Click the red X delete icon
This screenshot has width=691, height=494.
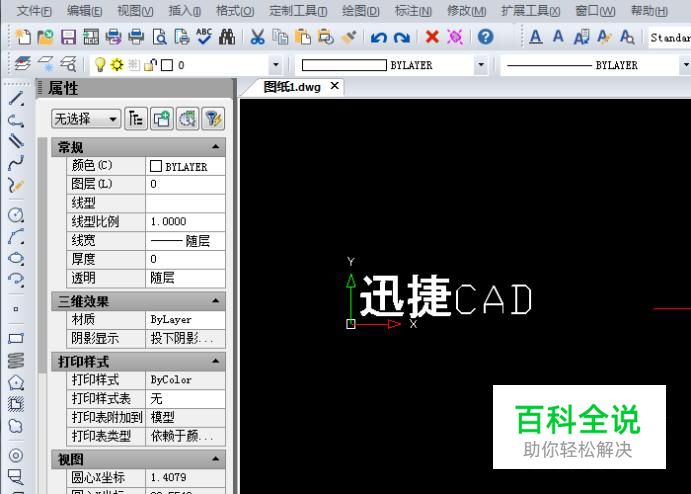click(432, 37)
